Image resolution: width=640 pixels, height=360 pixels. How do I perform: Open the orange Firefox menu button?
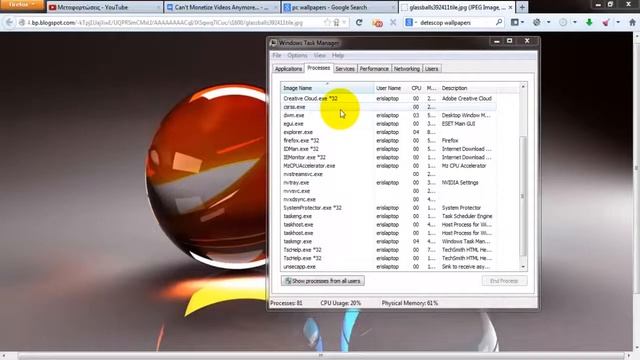21,5
